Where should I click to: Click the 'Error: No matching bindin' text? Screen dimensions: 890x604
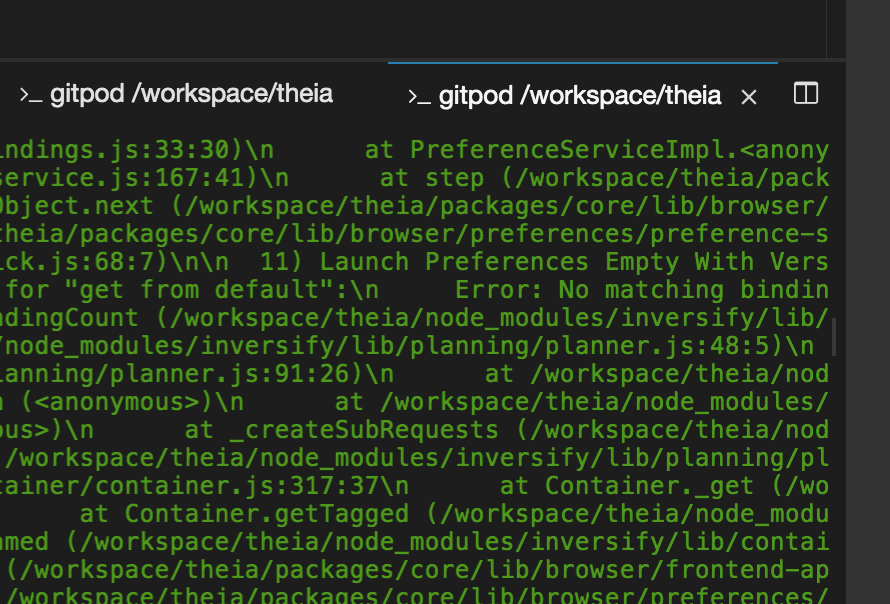pyautogui.click(x=641, y=290)
